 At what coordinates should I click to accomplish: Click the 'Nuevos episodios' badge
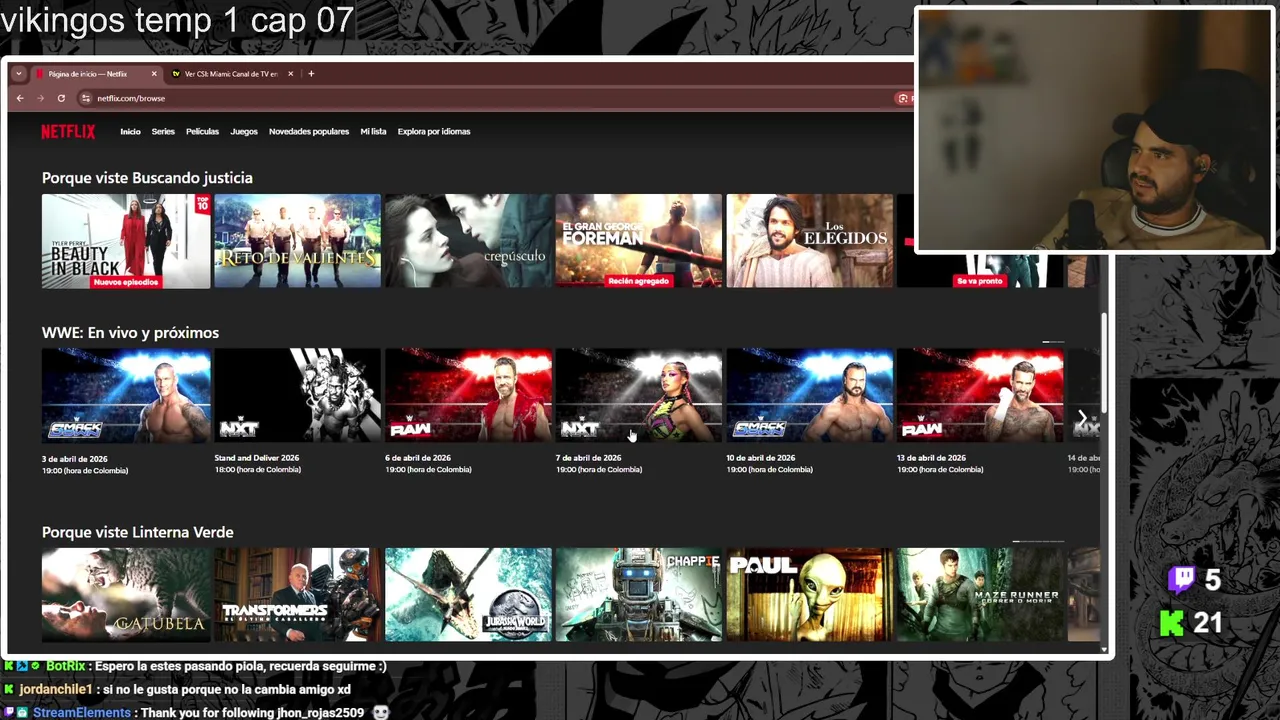(x=126, y=282)
